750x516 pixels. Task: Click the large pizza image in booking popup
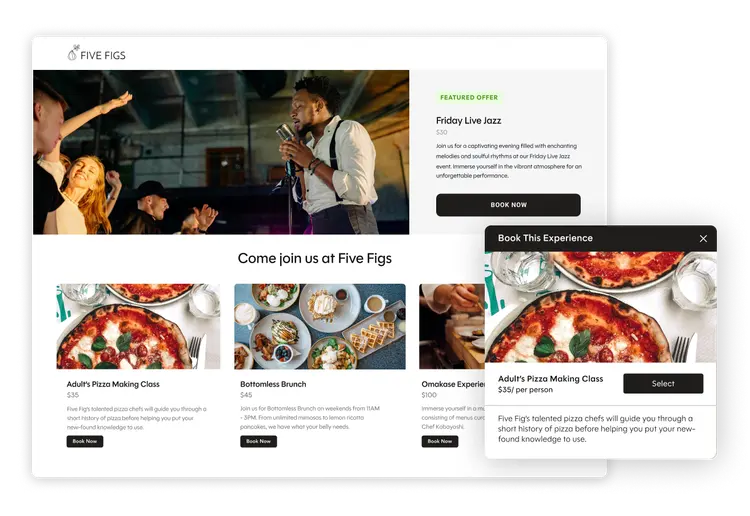coord(601,307)
